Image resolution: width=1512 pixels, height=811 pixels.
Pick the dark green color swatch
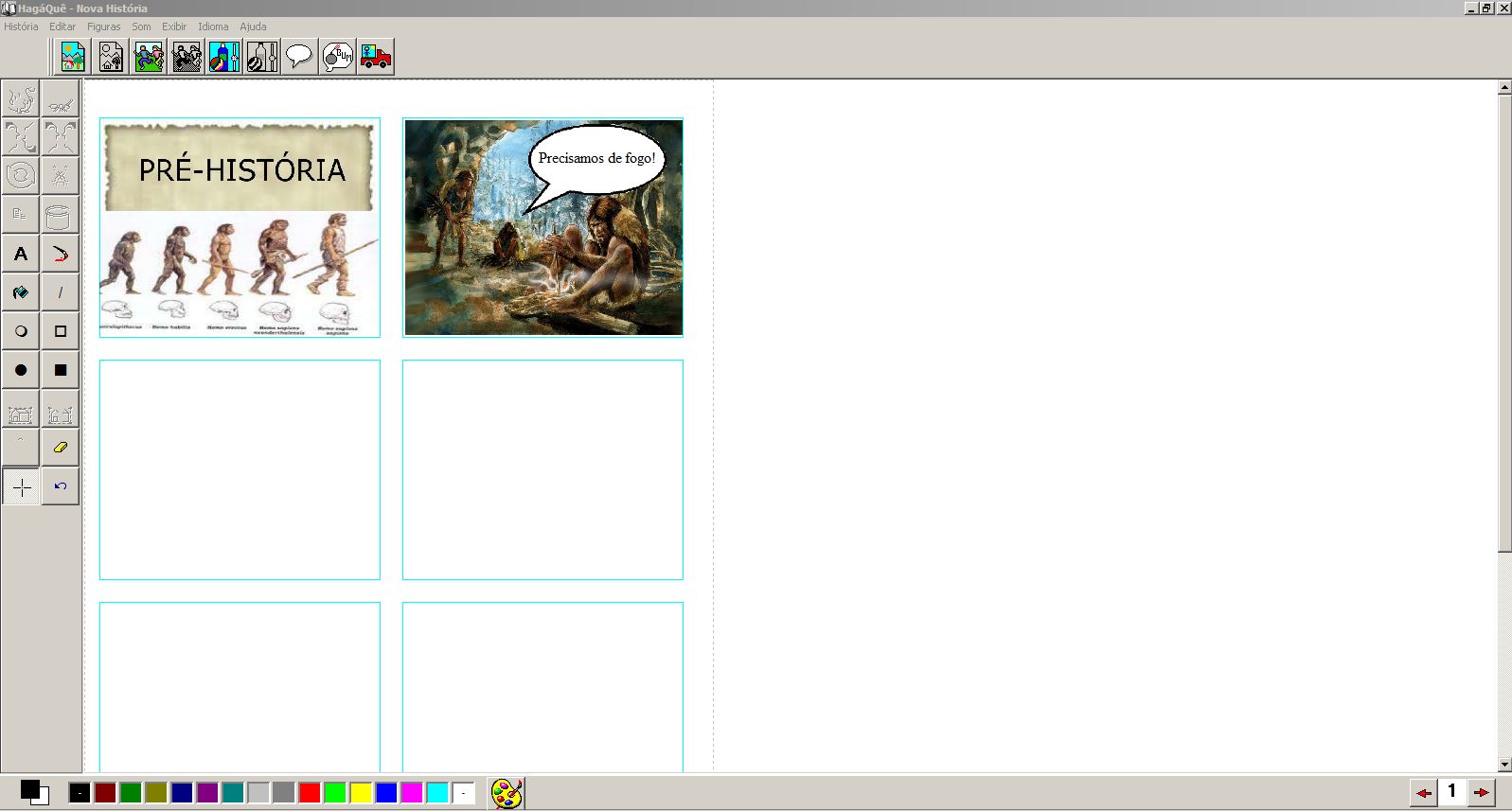(x=131, y=793)
